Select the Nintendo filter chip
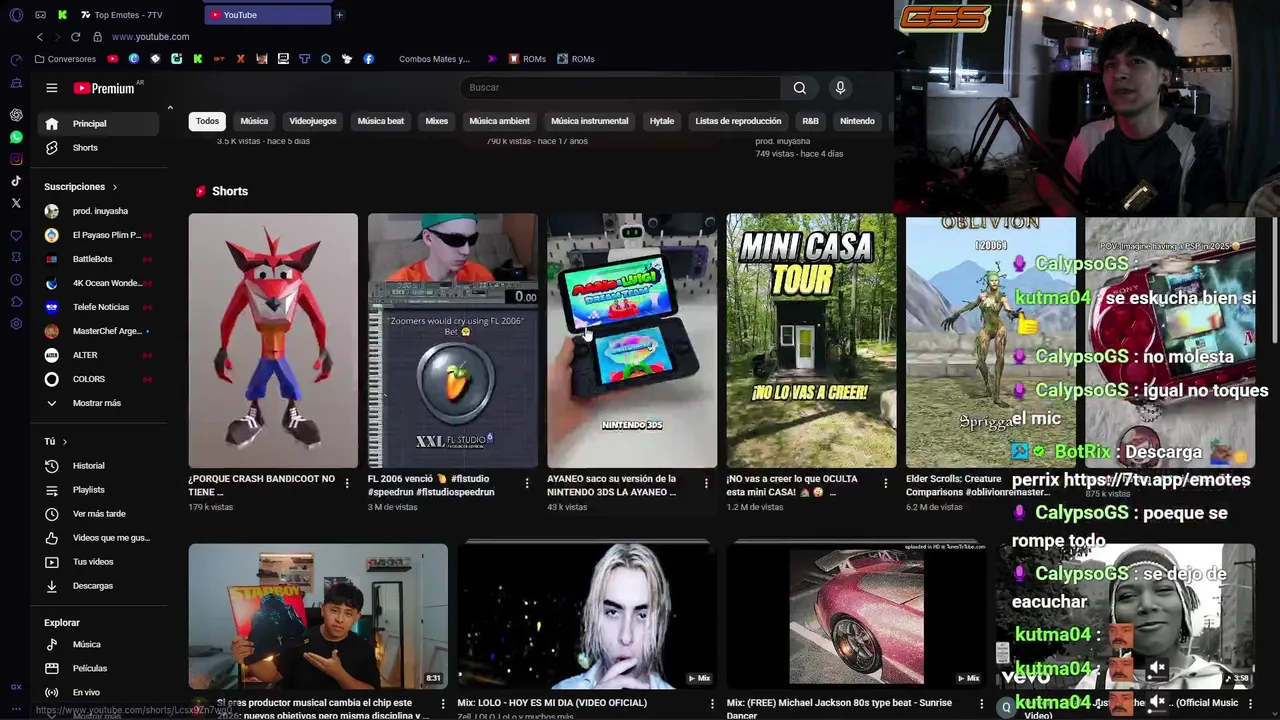The width and height of the screenshot is (1280, 720). click(x=857, y=121)
